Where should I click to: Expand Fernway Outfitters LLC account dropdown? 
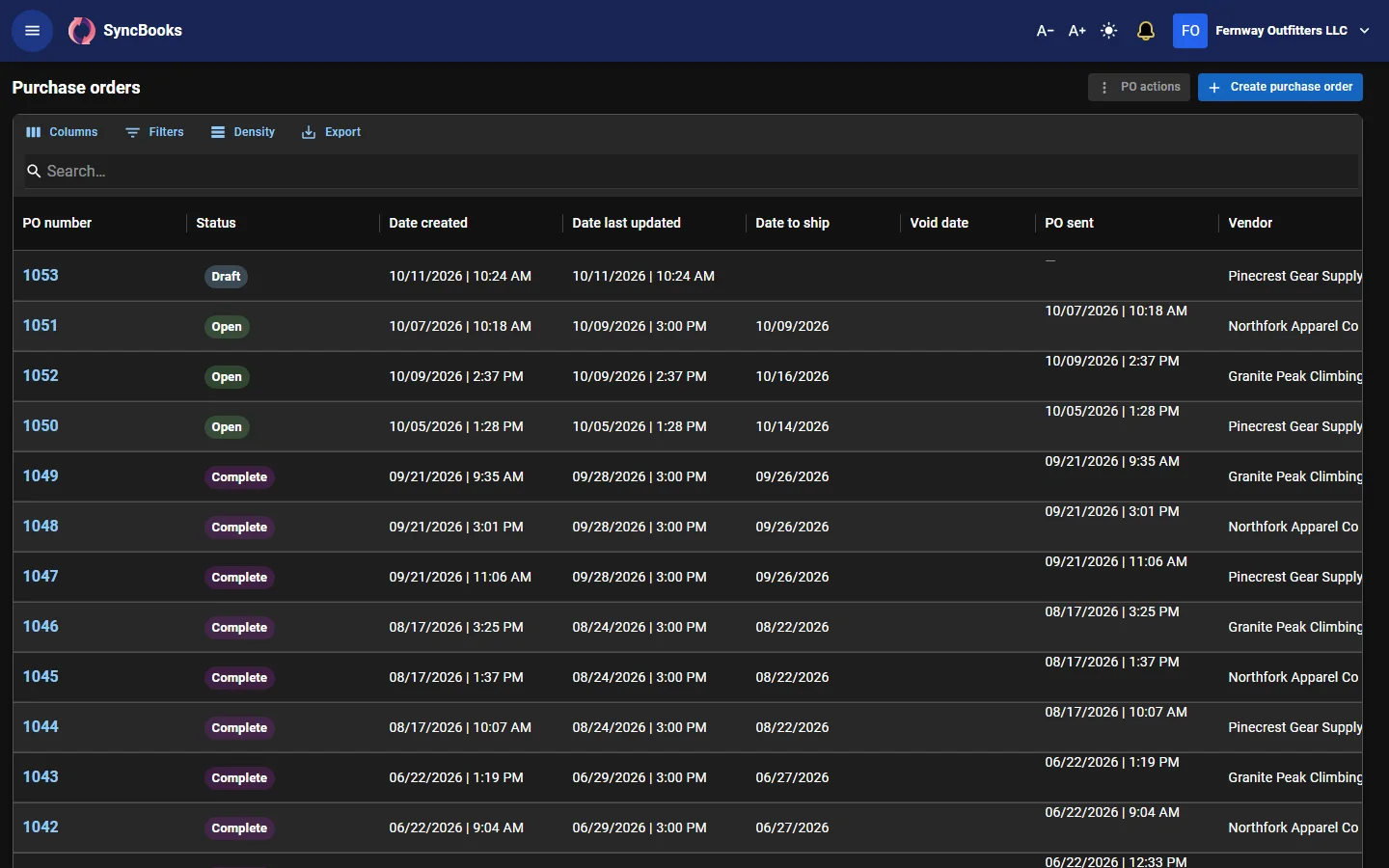click(1364, 31)
